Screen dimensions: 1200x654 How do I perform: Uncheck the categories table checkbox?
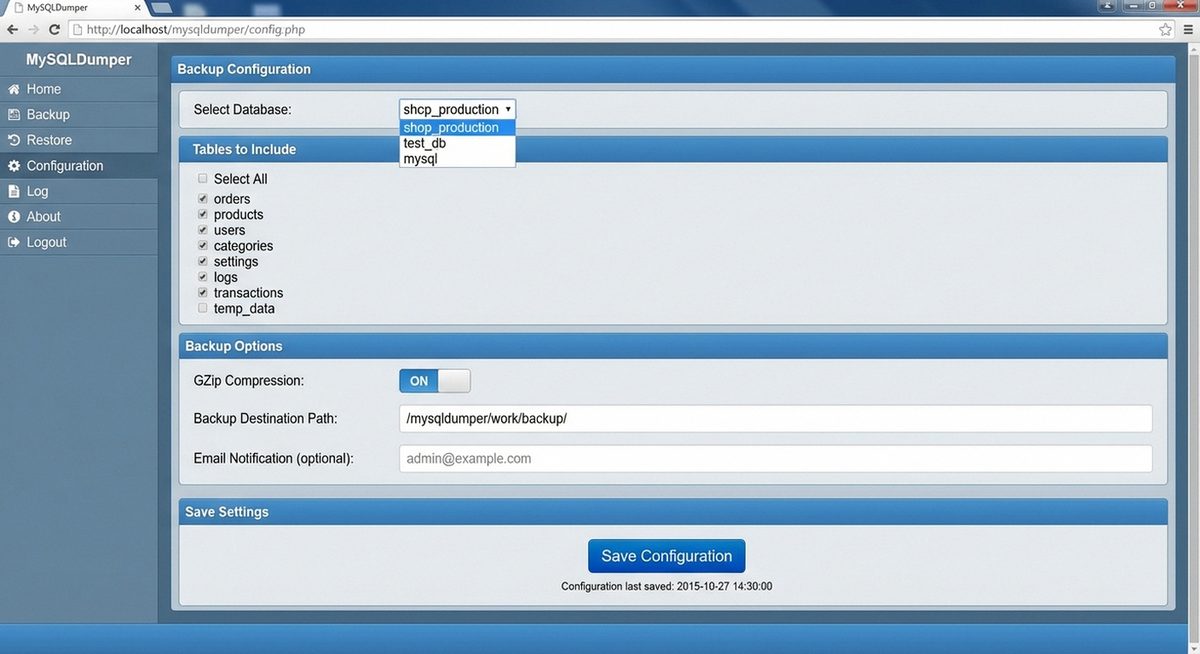tap(203, 246)
